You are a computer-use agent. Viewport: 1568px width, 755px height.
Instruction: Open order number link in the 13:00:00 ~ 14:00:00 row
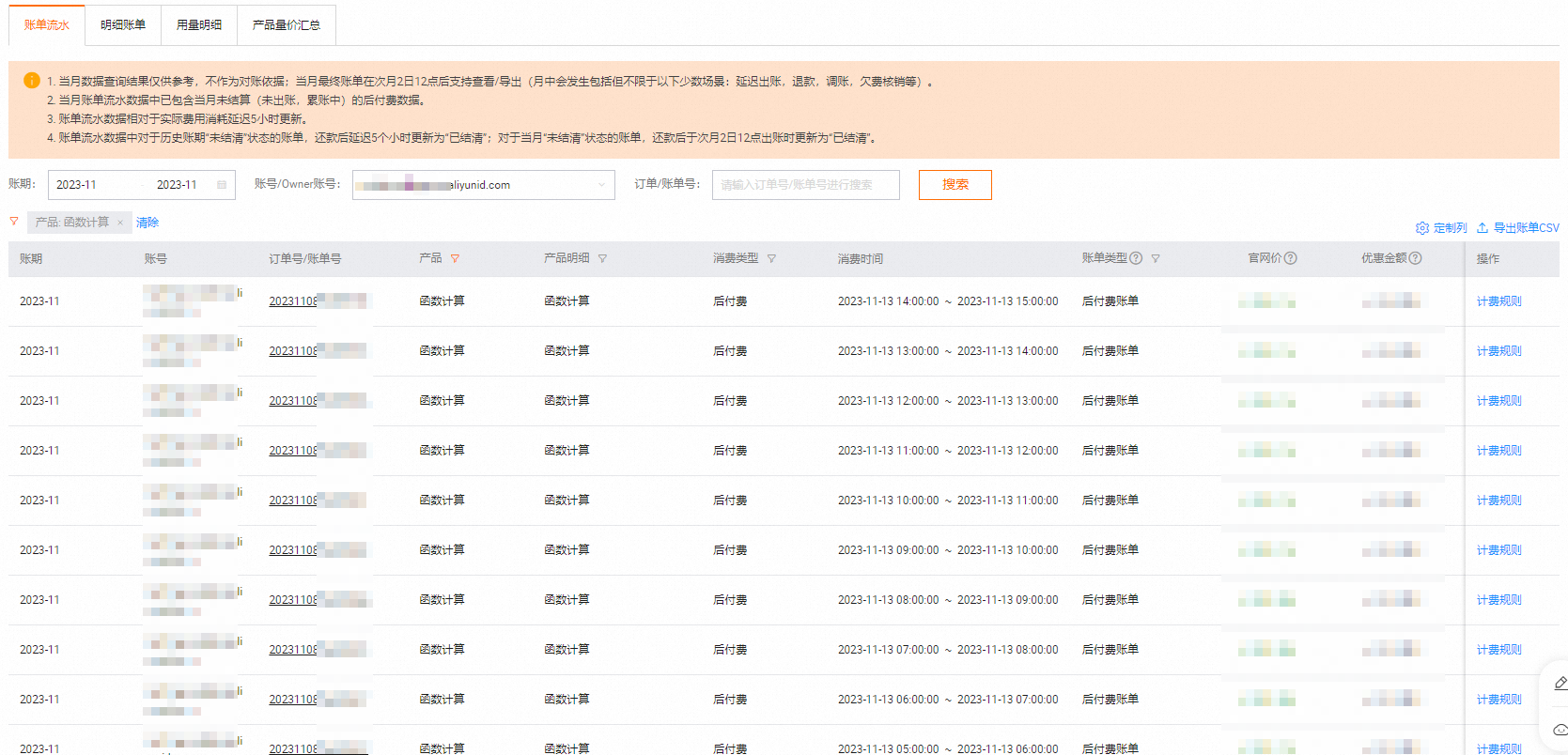318,351
